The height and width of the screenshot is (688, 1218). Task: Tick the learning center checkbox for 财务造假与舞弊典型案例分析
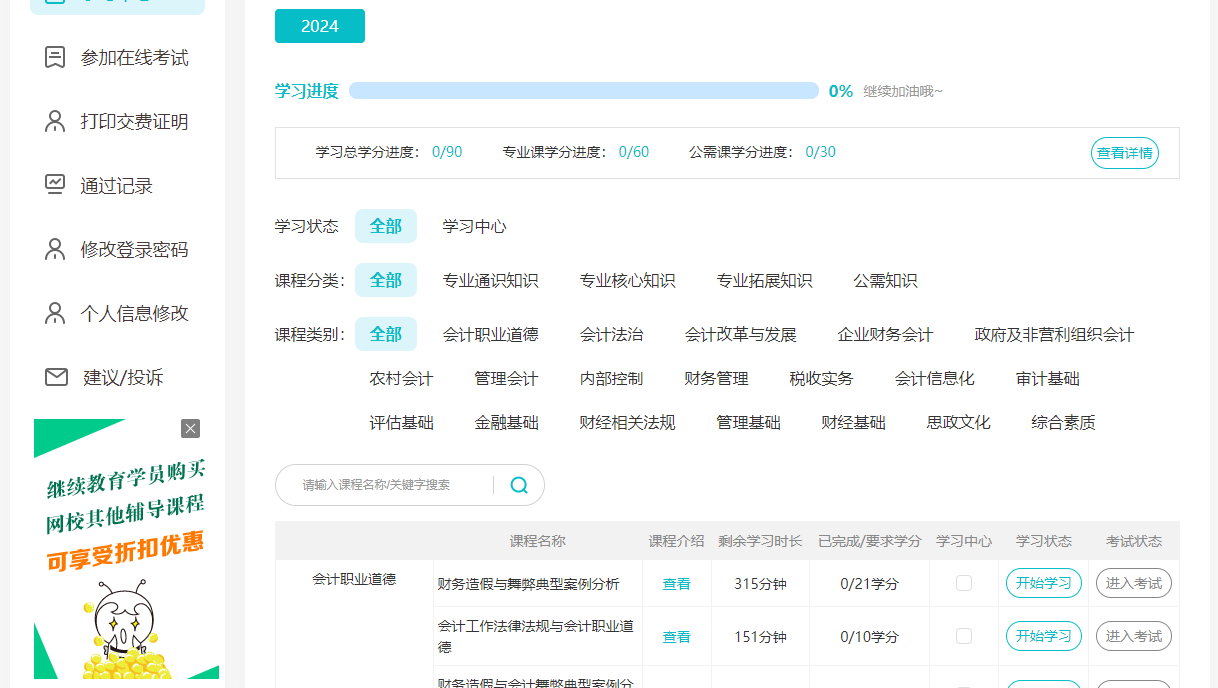pos(964,583)
